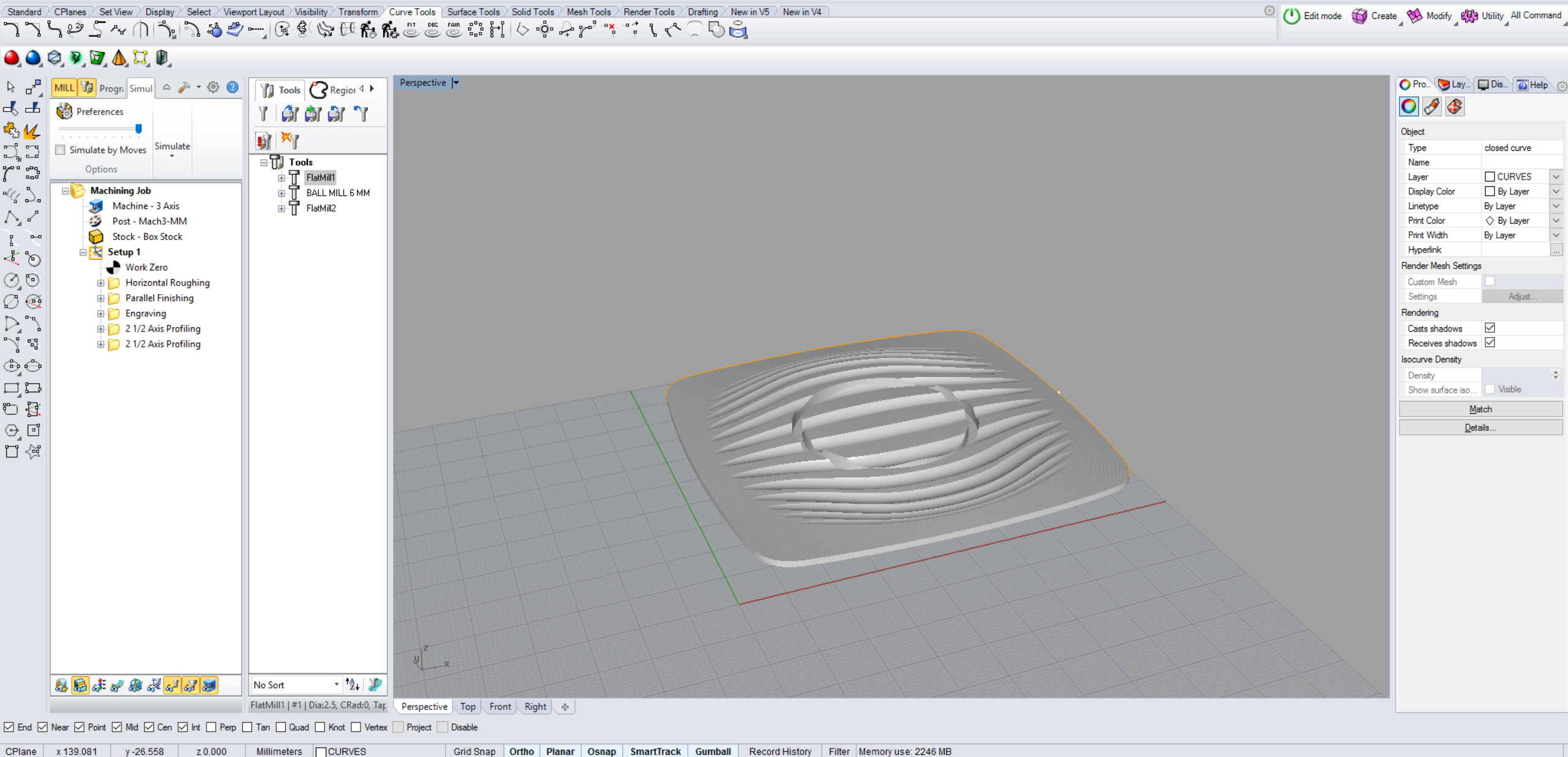The width and height of the screenshot is (1568, 757).
Task: Select the Box Stock cube icon
Action: [96, 237]
